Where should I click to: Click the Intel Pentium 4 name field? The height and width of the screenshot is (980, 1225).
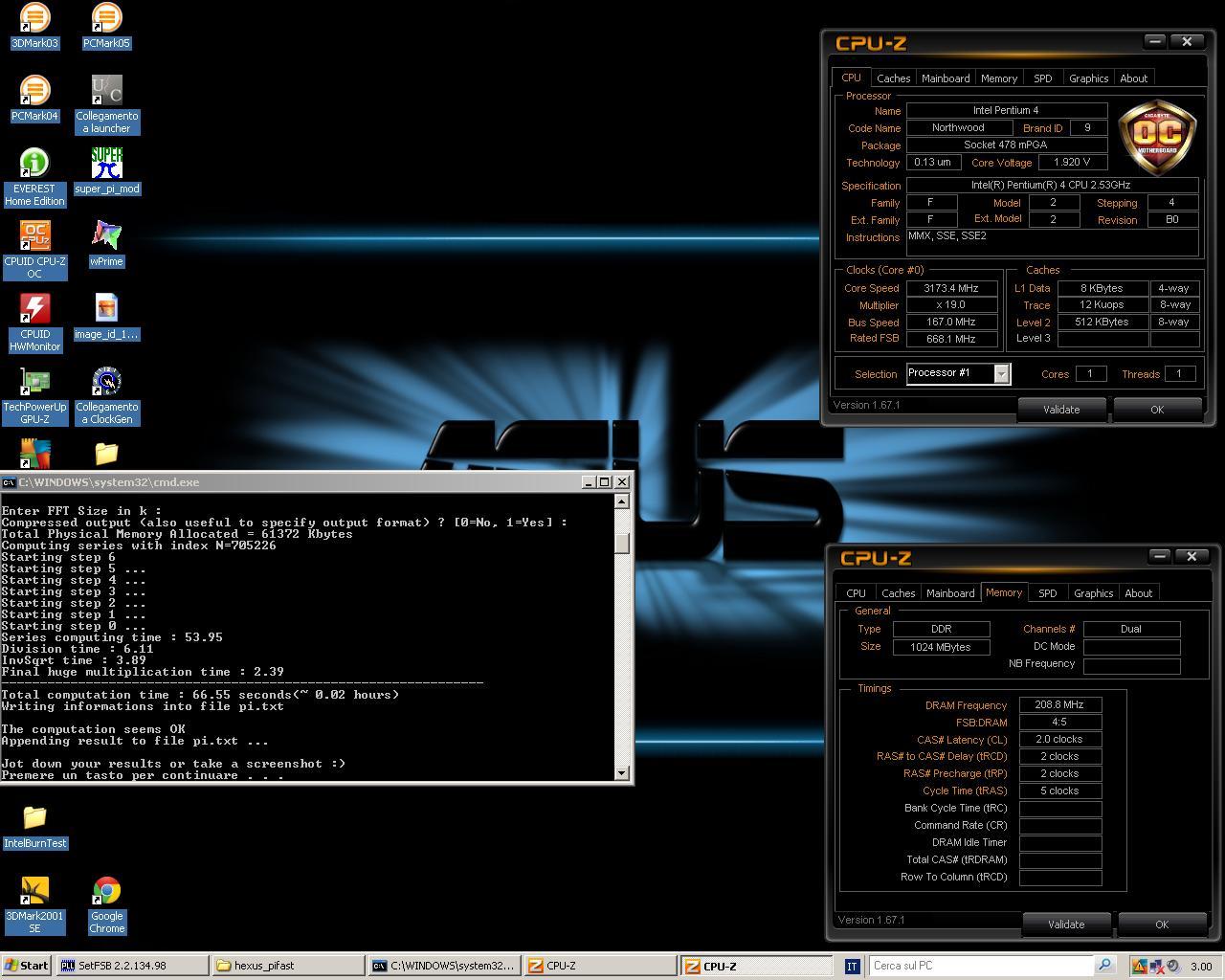(x=1006, y=111)
